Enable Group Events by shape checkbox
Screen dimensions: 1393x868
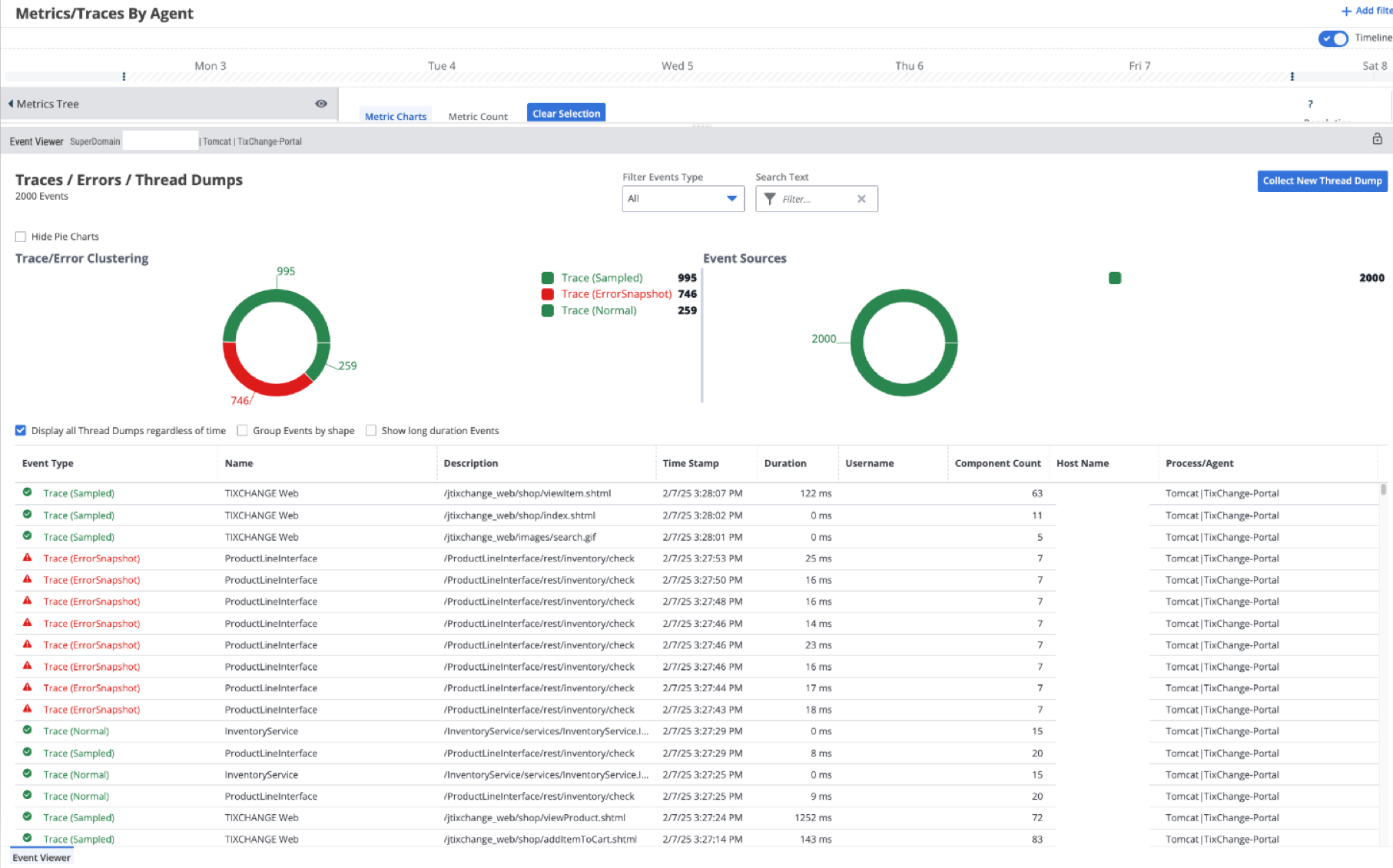point(243,431)
